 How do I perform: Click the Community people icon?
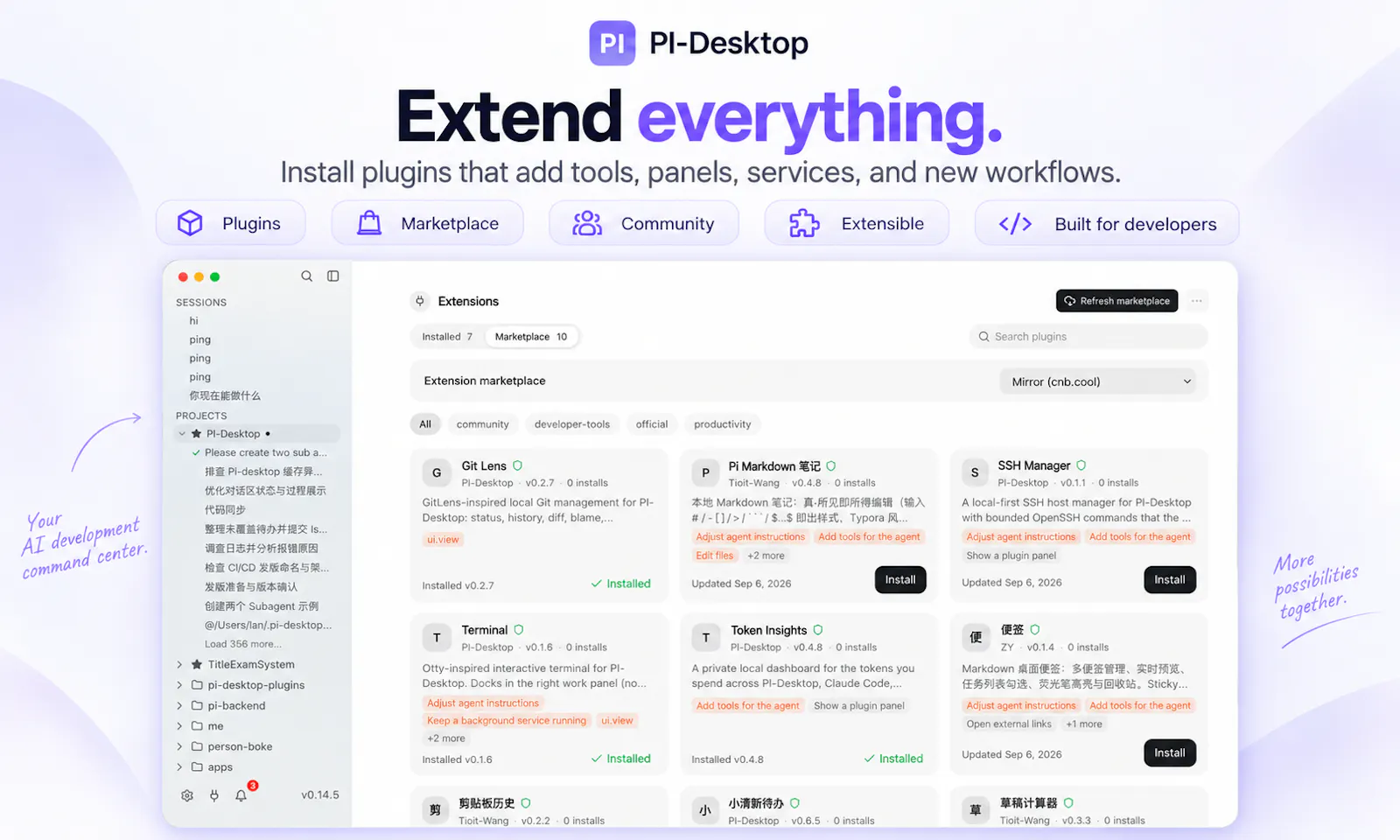587,223
